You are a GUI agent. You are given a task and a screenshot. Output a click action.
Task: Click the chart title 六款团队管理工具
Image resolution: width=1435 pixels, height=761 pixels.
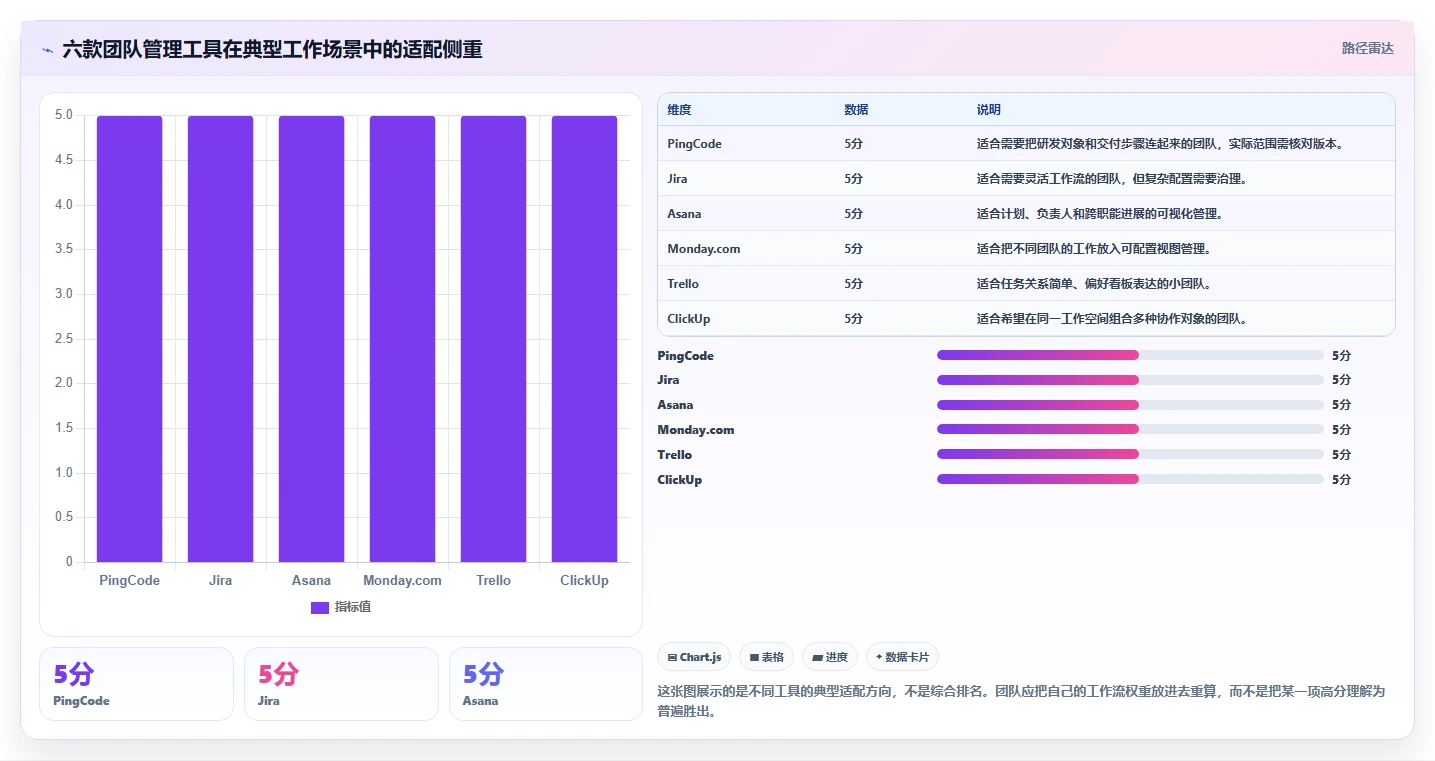click(x=272, y=49)
